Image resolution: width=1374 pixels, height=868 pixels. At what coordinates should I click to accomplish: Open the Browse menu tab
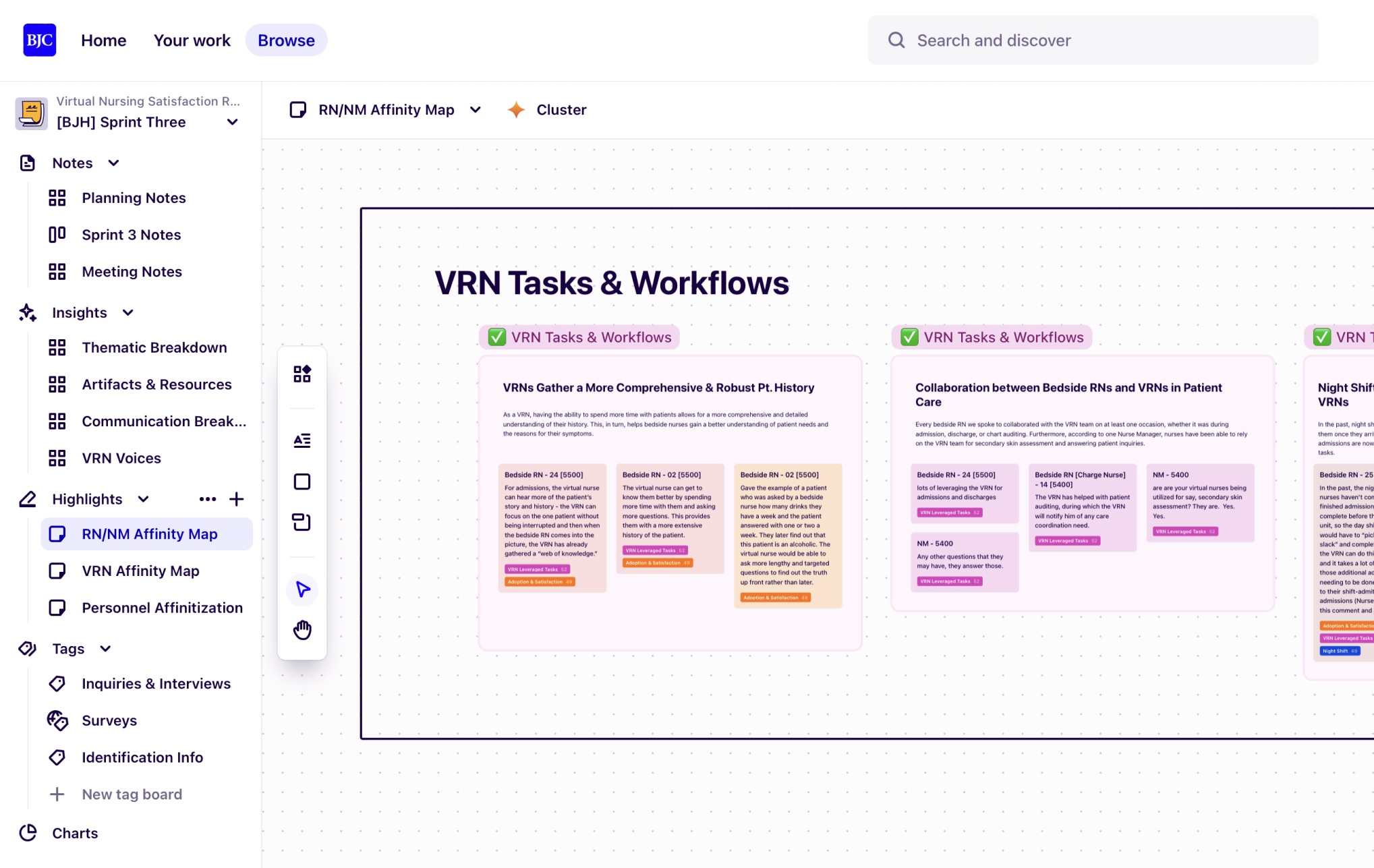pos(286,40)
